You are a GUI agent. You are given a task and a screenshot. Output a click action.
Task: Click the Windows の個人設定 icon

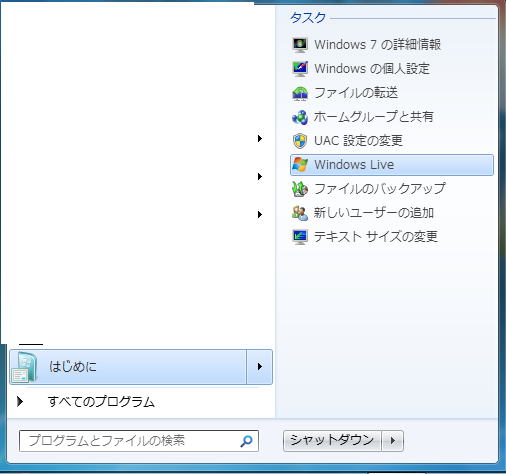(x=300, y=69)
